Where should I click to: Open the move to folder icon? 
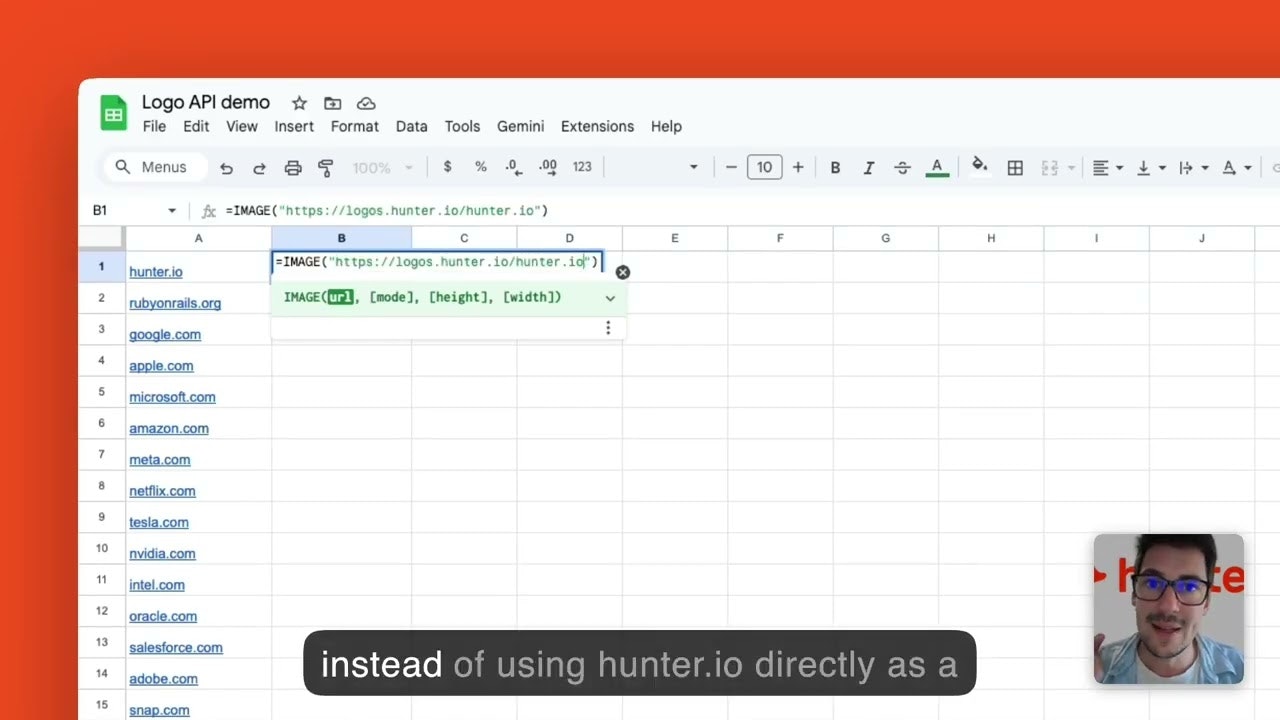pyautogui.click(x=333, y=103)
